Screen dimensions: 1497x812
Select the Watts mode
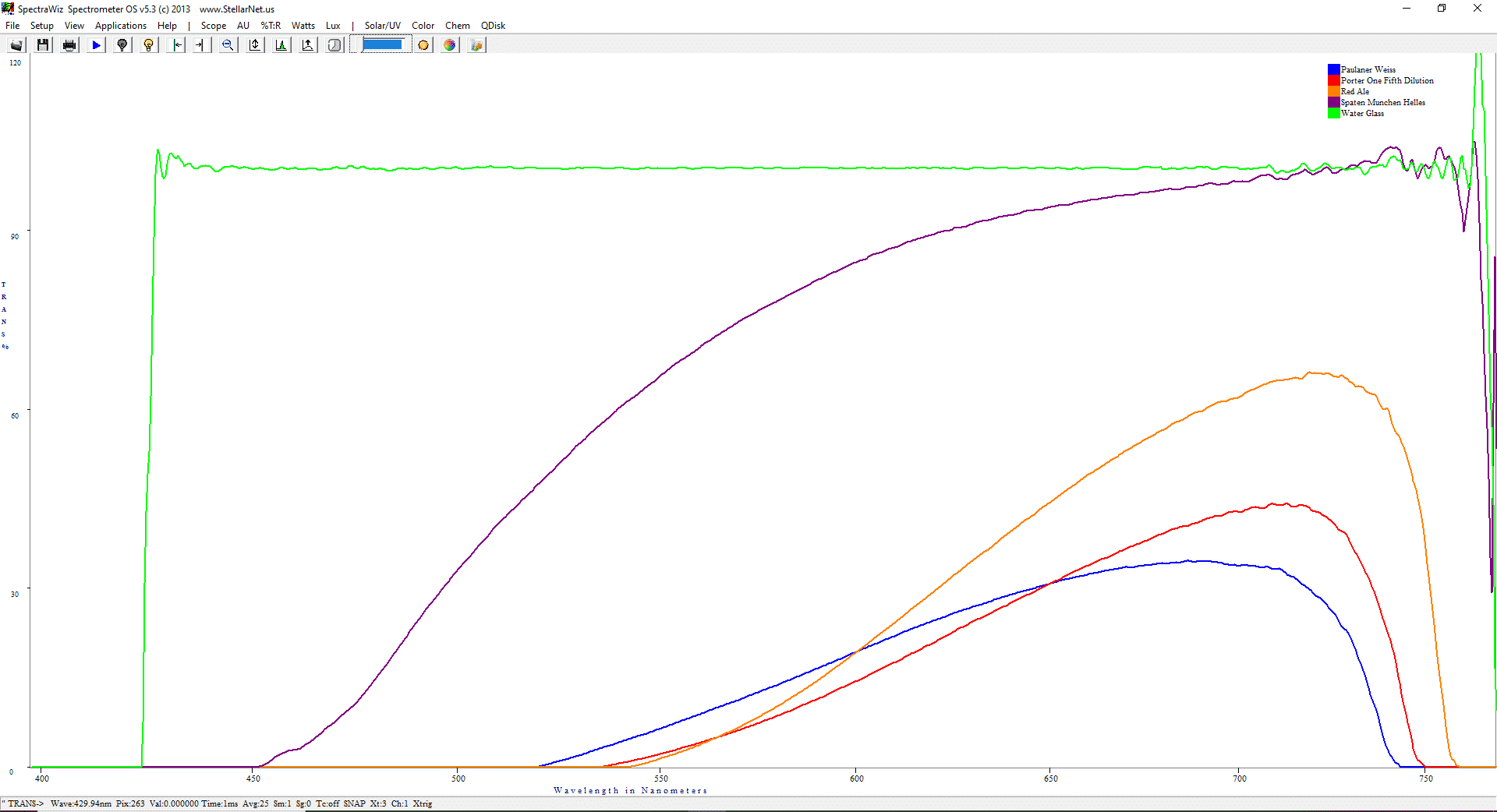point(303,26)
